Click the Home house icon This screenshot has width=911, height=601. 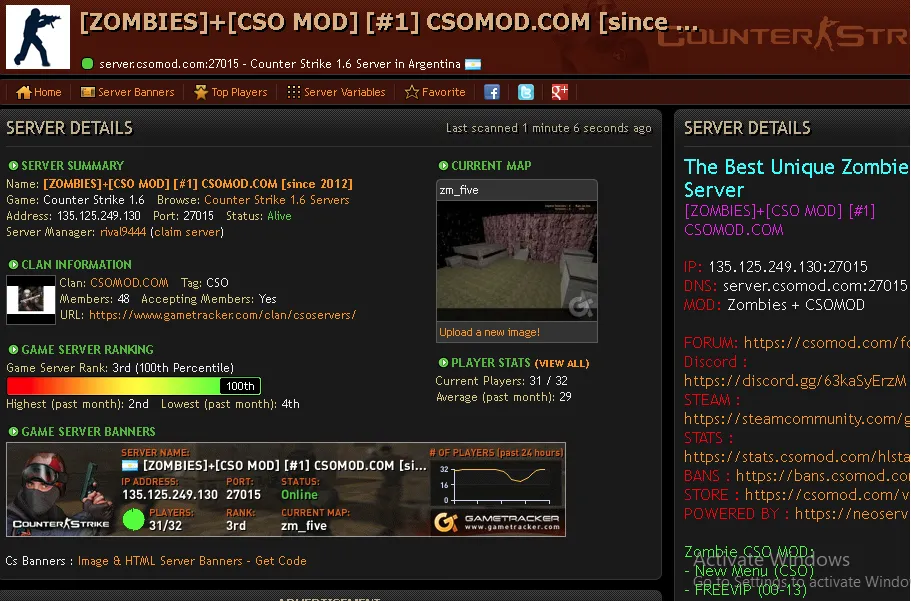tap(23, 92)
